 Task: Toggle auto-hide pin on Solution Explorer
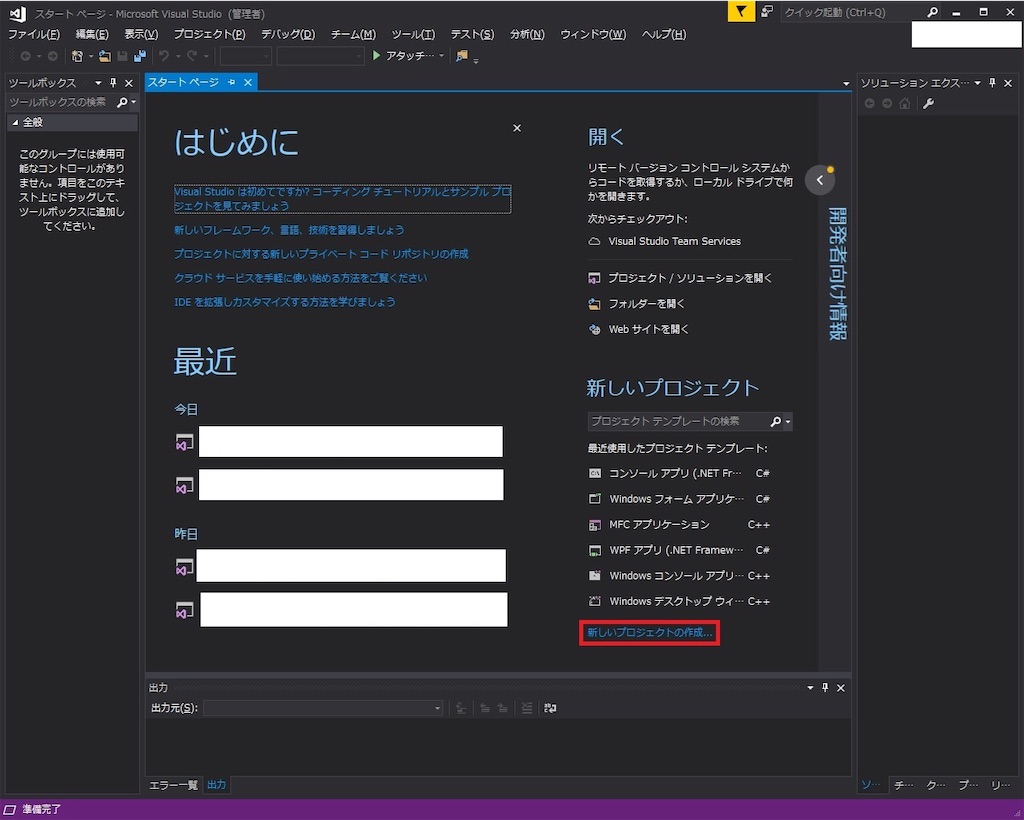992,83
